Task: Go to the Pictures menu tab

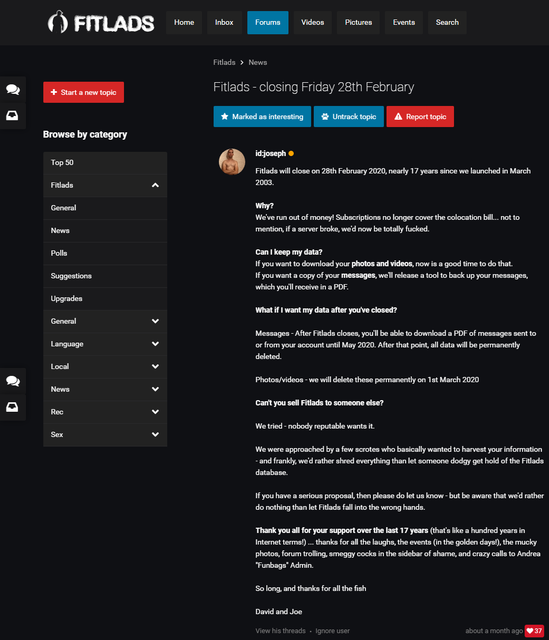Action: [358, 22]
